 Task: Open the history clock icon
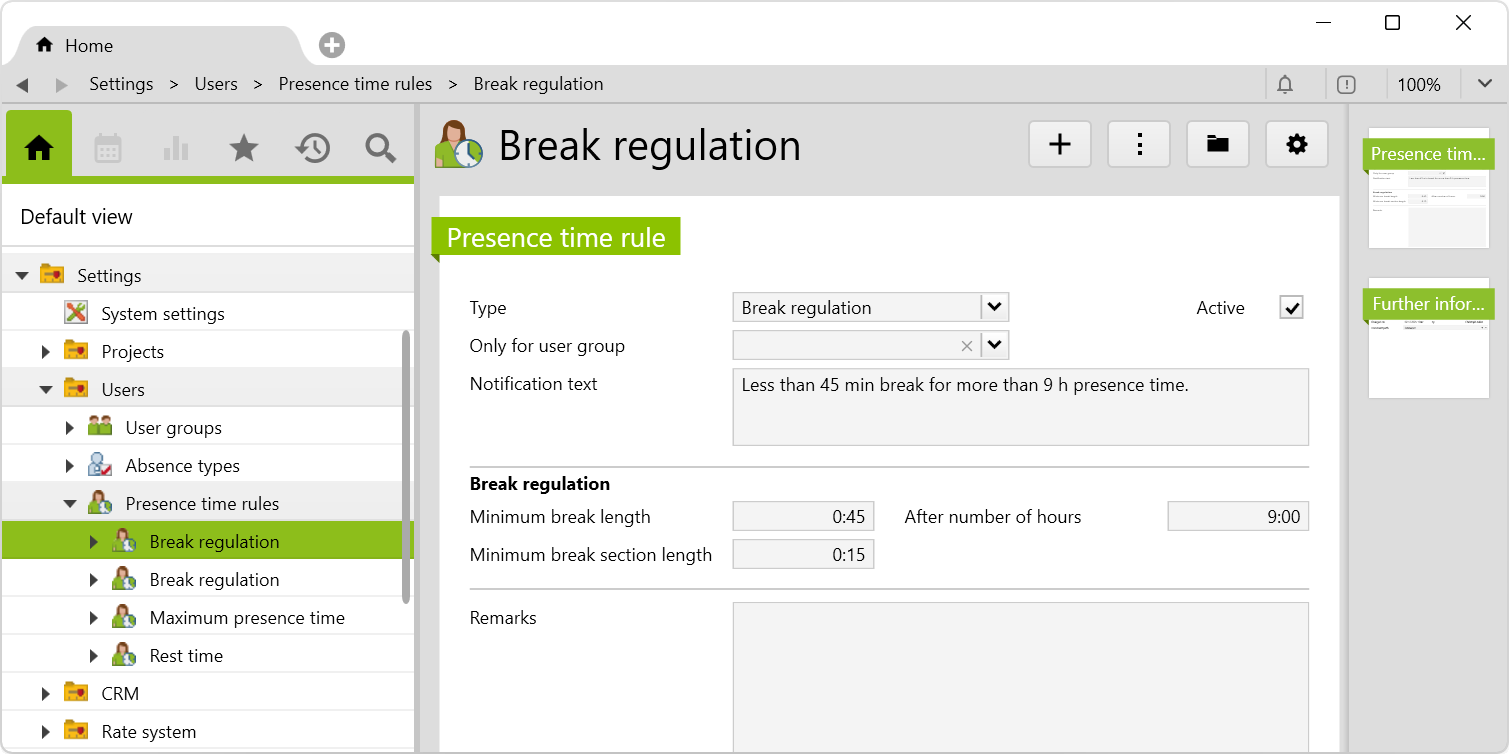(x=312, y=148)
